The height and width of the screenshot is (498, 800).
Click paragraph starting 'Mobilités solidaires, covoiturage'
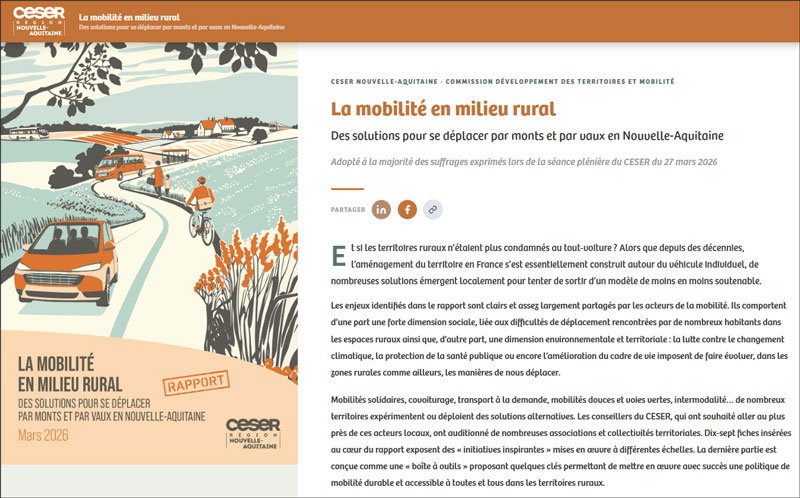click(561, 441)
